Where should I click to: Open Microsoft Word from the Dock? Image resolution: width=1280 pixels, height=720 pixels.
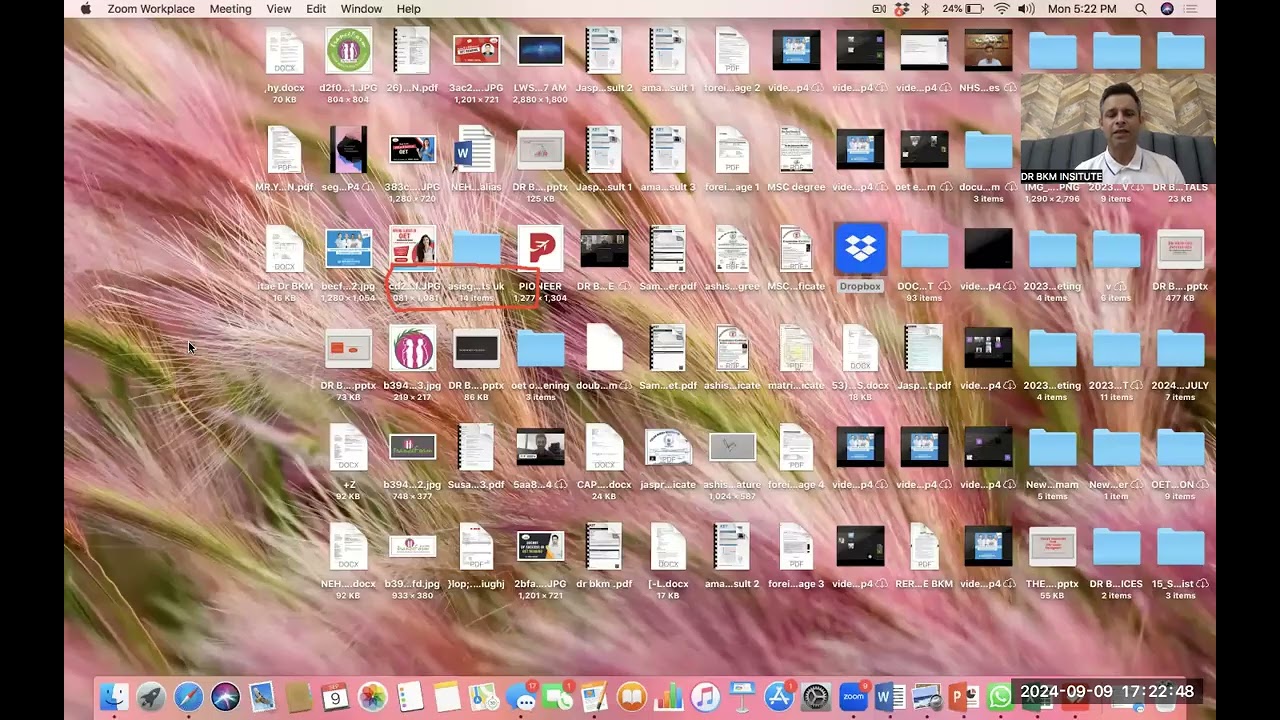pos(890,697)
